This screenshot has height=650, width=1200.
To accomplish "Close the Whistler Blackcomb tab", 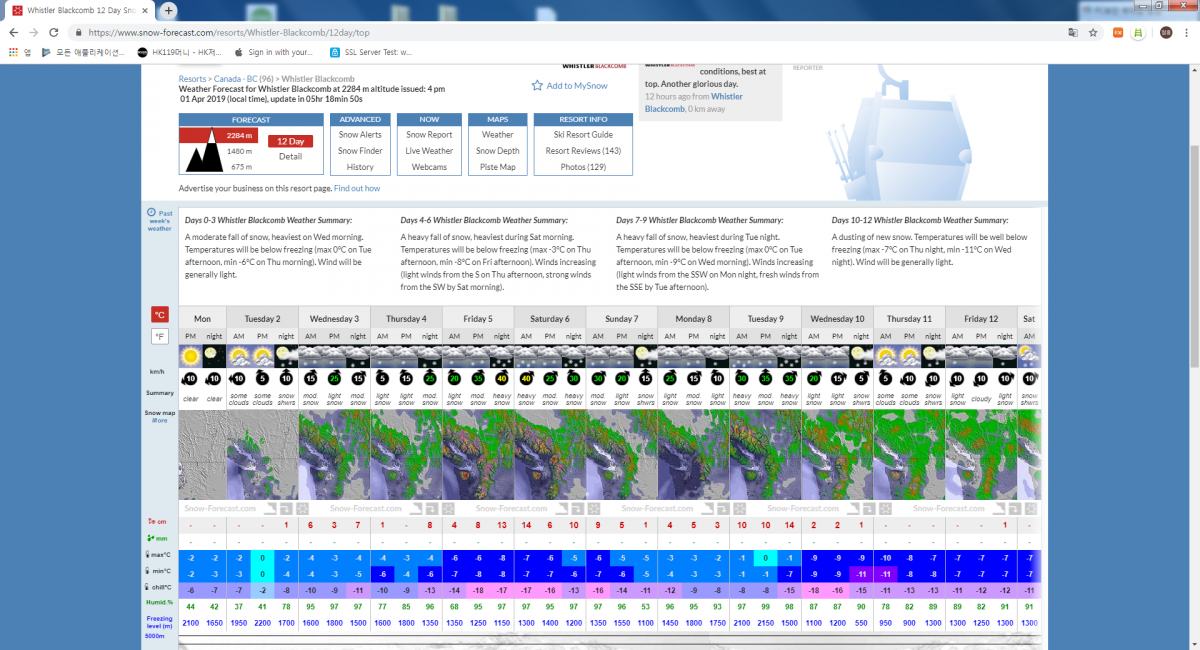I will pyautogui.click(x=145, y=10).
